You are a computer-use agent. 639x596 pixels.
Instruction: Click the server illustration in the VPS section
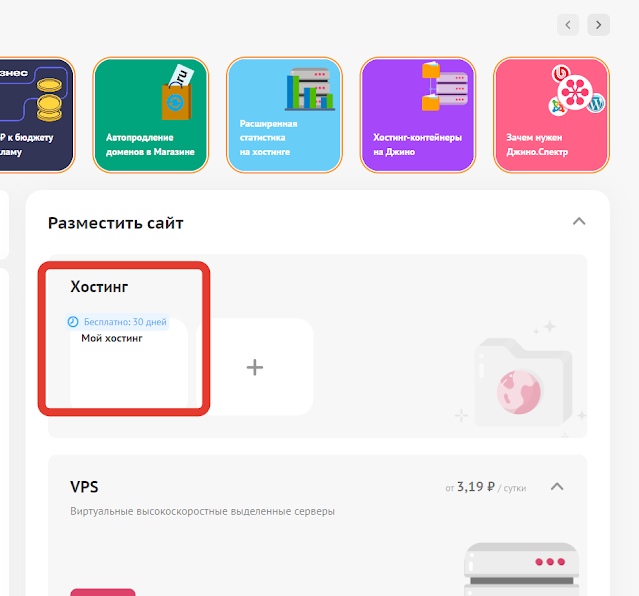click(522, 569)
